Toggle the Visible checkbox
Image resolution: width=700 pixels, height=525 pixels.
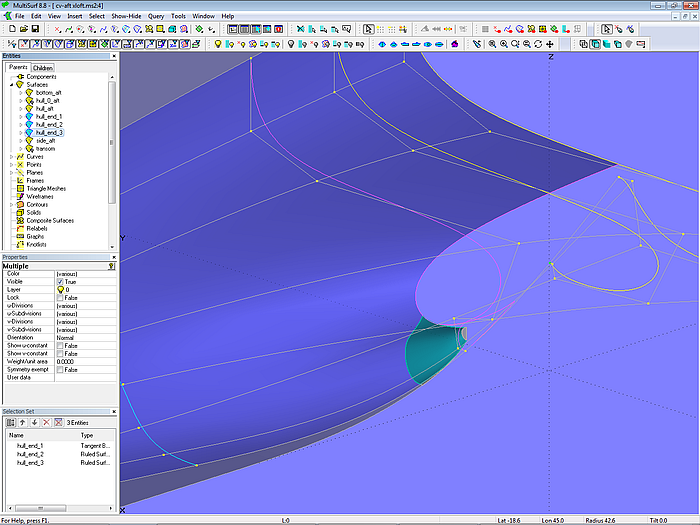[60, 282]
